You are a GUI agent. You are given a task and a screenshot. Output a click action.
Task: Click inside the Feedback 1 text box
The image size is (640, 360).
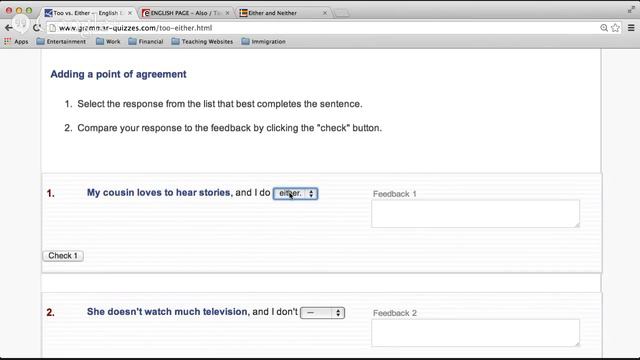(x=476, y=213)
